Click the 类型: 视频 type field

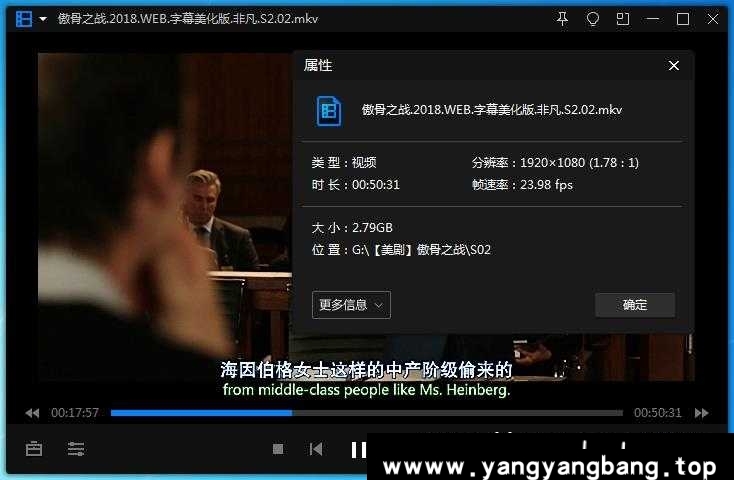click(344, 162)
